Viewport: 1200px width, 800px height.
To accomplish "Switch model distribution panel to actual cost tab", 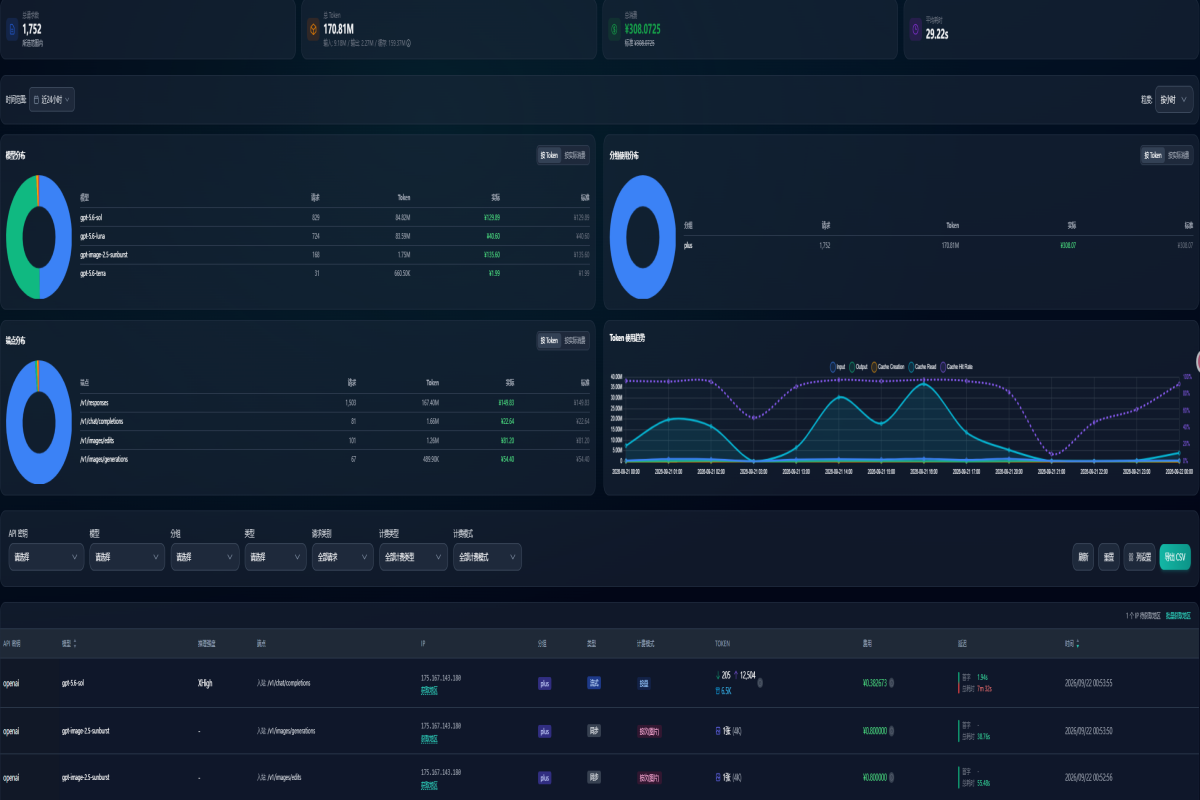I will coord(575,155).
